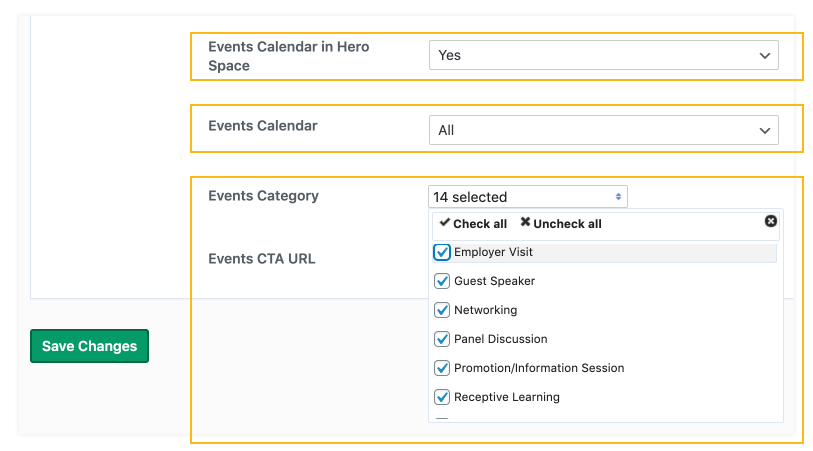This screenshot has height=451, width=813.
Task: Click the Events CTA URL label
Action: tap(261, 259)
